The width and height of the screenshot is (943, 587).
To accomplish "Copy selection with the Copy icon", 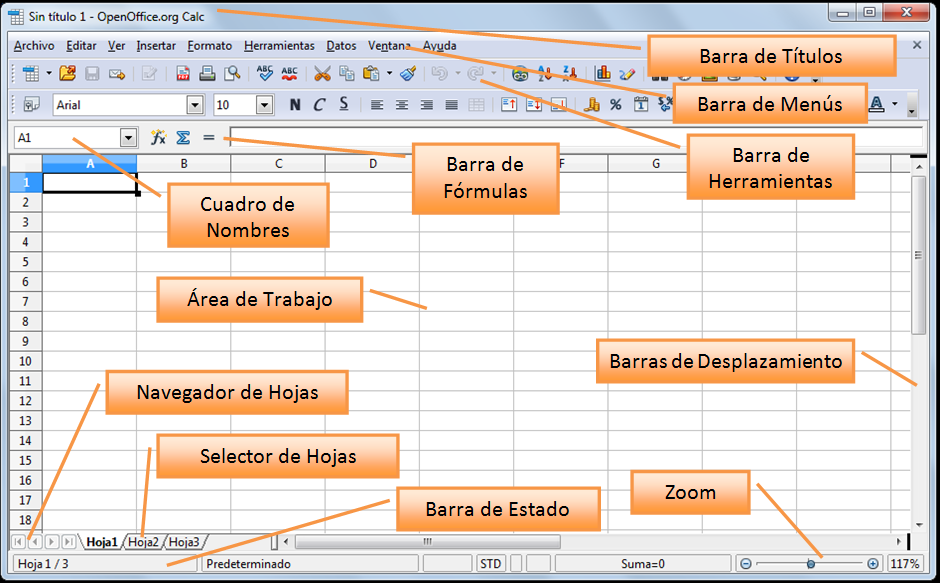I will click(347, 74).
